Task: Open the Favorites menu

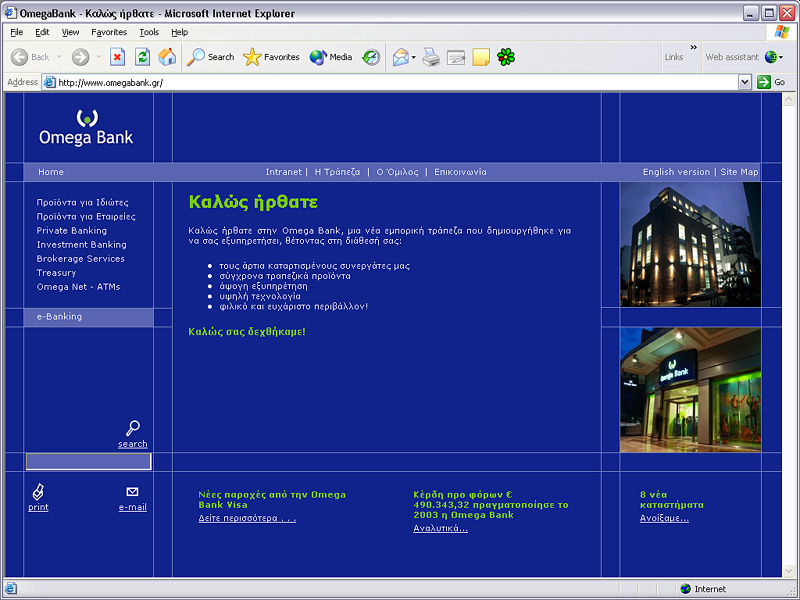Action: tap(109, 32)
